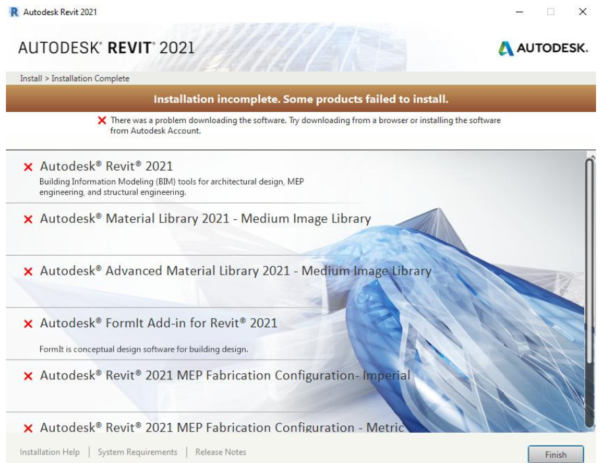Click the Autodesk Revit 2021 header title
600x463 pixels.
click(x=106, y=48)
